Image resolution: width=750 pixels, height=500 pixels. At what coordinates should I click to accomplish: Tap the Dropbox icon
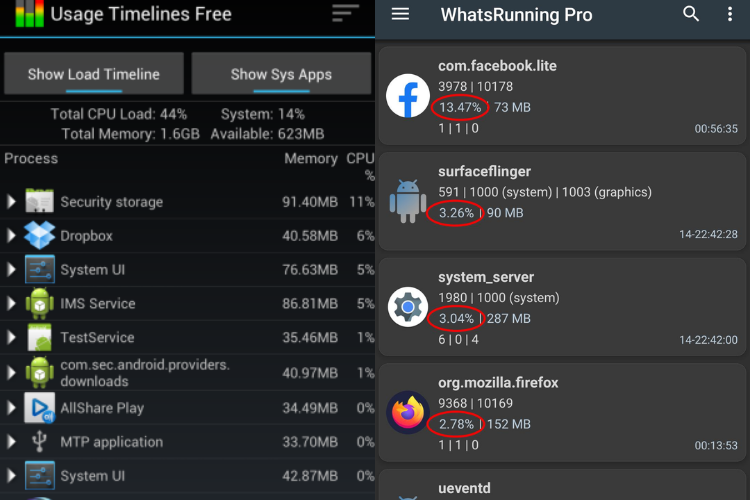(x=39, y=235)
